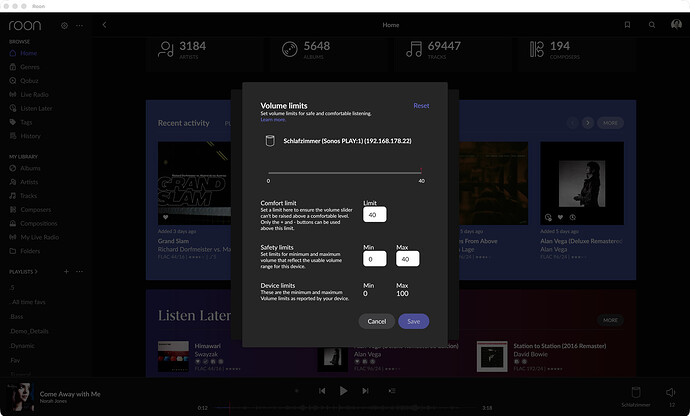Open search with the magnifier icon

[652, 25]
